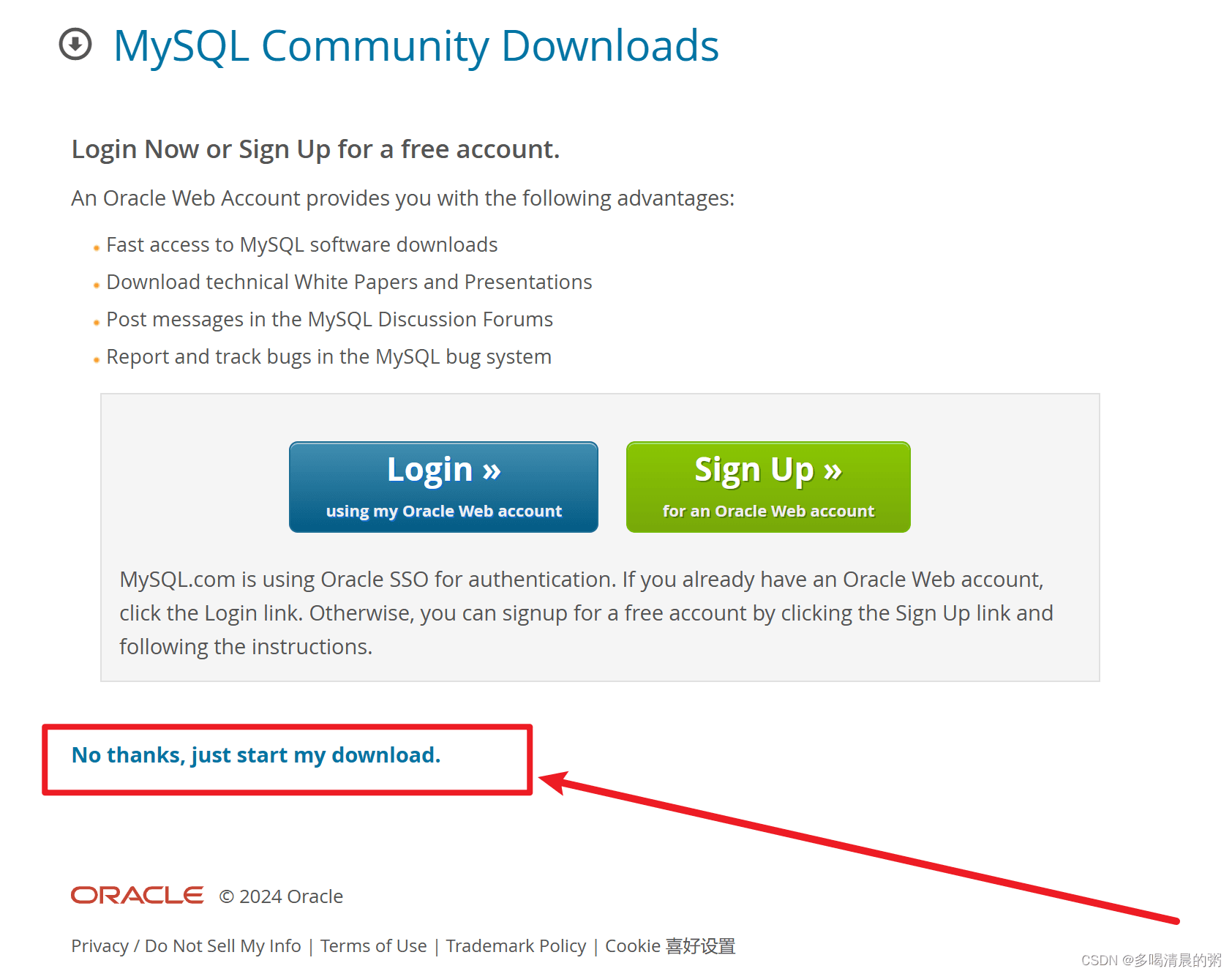Click the "Fast access to MySQL software downloads" bullet
This screenshot has width=1232, height=974.
click(x=301, y=244)
